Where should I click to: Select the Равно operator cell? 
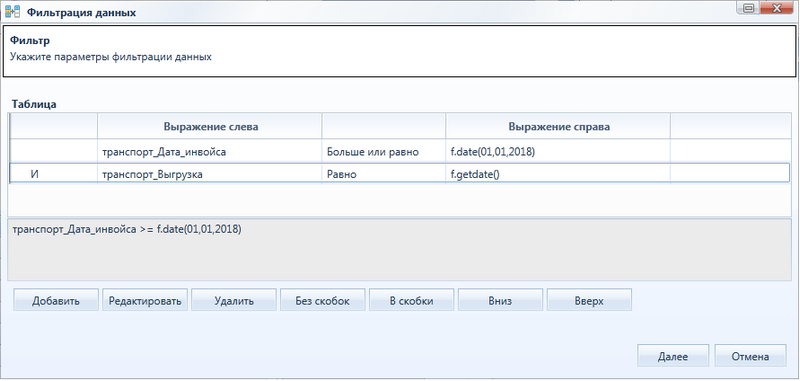(384, 174)
